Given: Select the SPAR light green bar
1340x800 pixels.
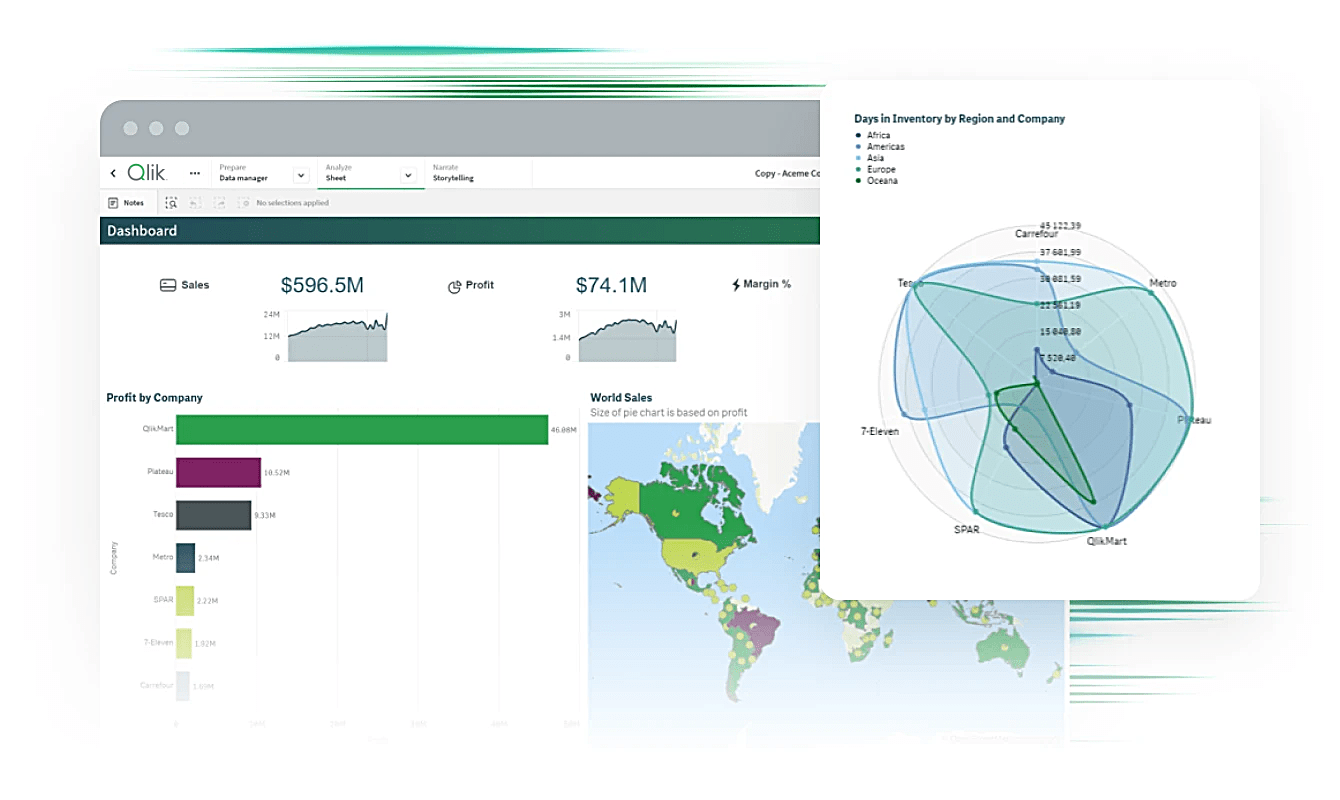Looking at the screenshot, I should pos(185,600).
